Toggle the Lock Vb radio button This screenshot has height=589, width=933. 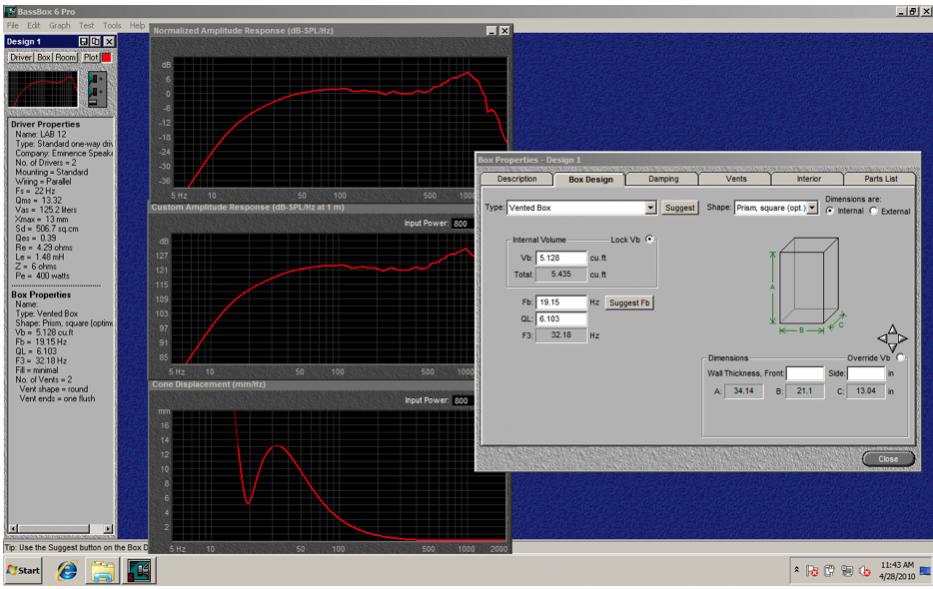point(649,239)
